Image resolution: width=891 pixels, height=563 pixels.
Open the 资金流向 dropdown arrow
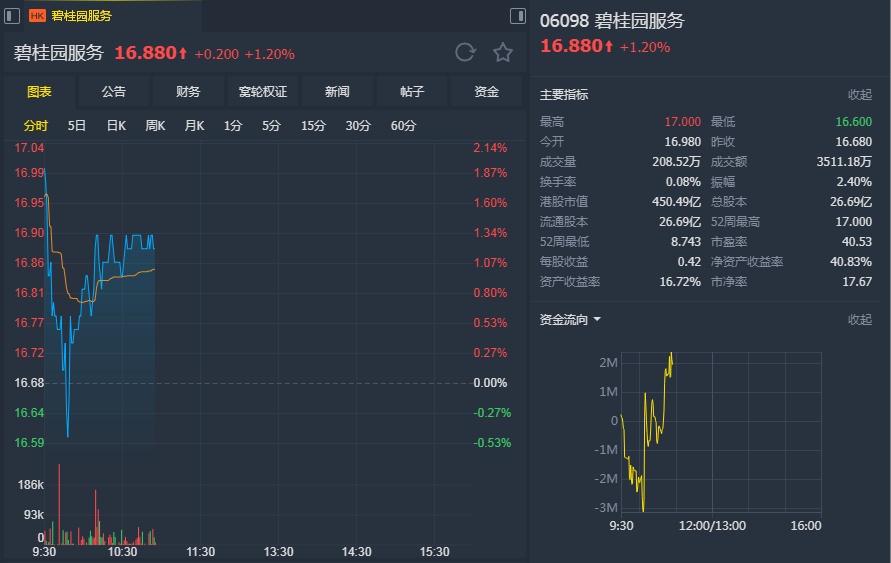pyautogui.click(x=597, y=320)
